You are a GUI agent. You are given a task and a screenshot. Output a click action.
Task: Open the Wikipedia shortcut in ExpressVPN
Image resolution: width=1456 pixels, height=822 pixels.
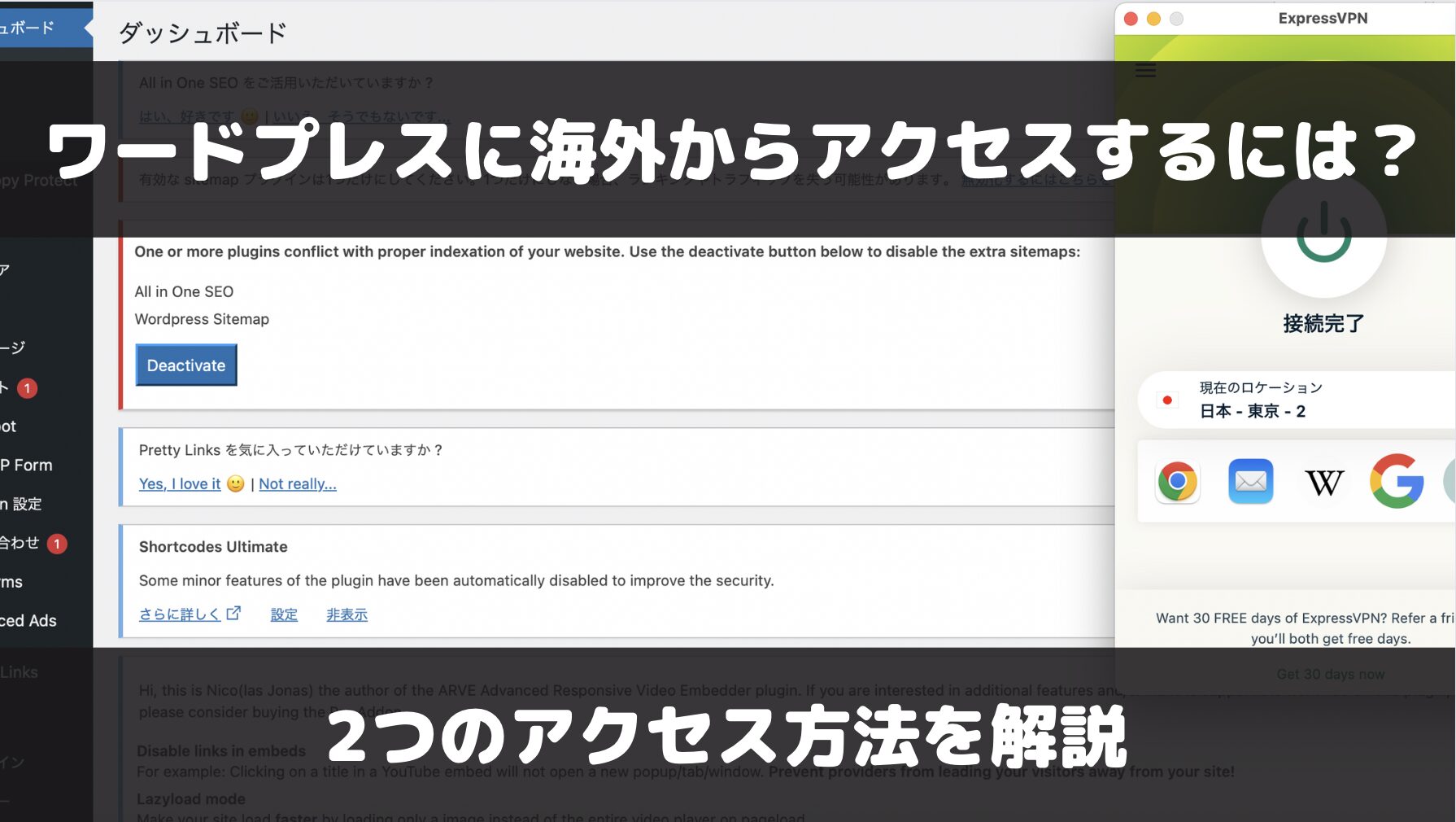(x=1324, y=483)
